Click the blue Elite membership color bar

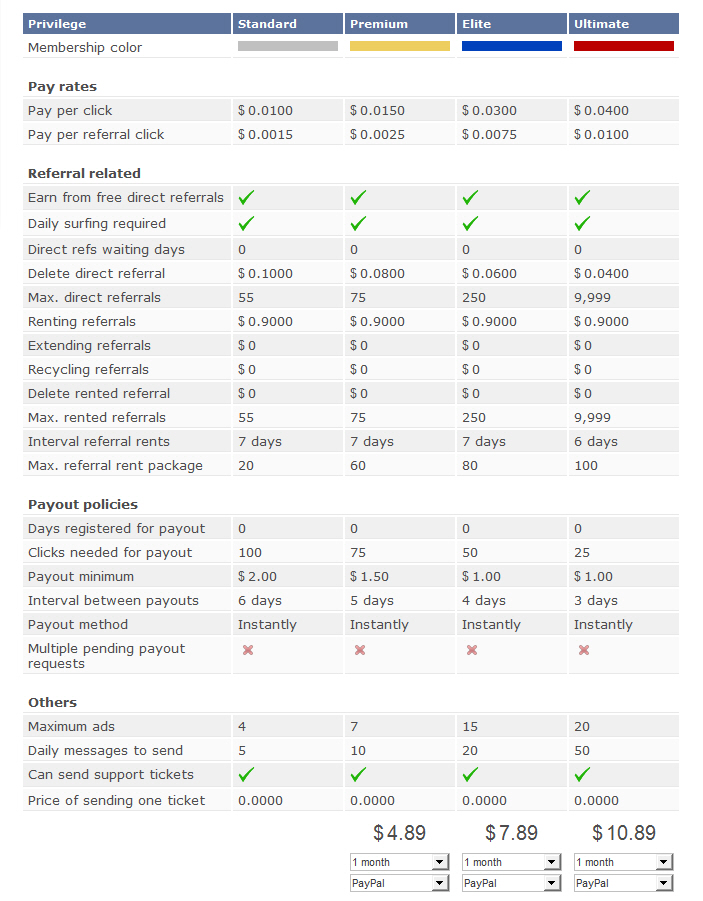(512, 46)
